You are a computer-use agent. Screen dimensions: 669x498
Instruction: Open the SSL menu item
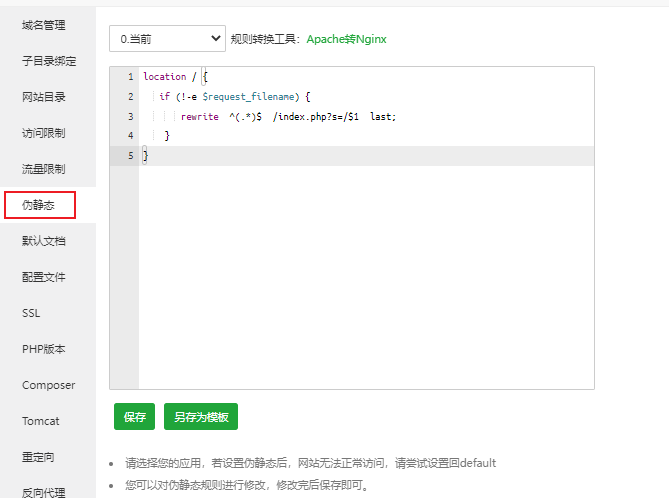(x=31, y=313)
